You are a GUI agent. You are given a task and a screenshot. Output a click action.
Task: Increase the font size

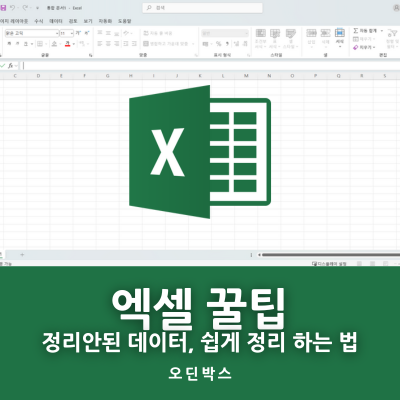(78, 33)
